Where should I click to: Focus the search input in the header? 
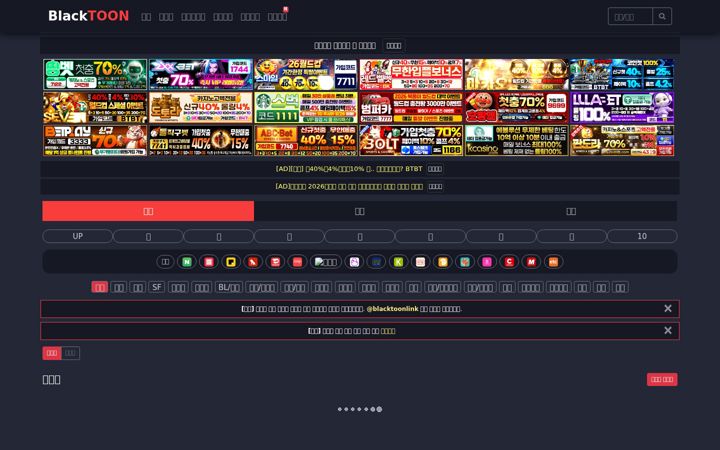tap(630, 17)
